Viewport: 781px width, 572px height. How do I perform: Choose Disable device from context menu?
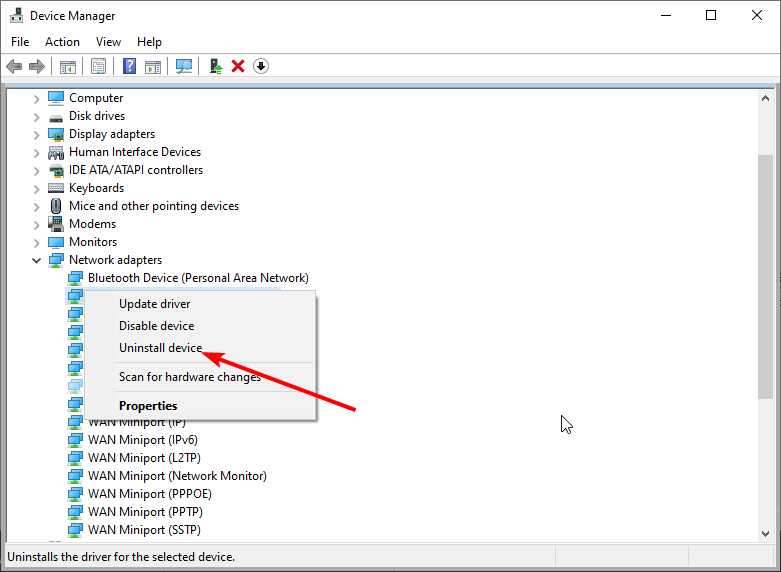[200, 326]
